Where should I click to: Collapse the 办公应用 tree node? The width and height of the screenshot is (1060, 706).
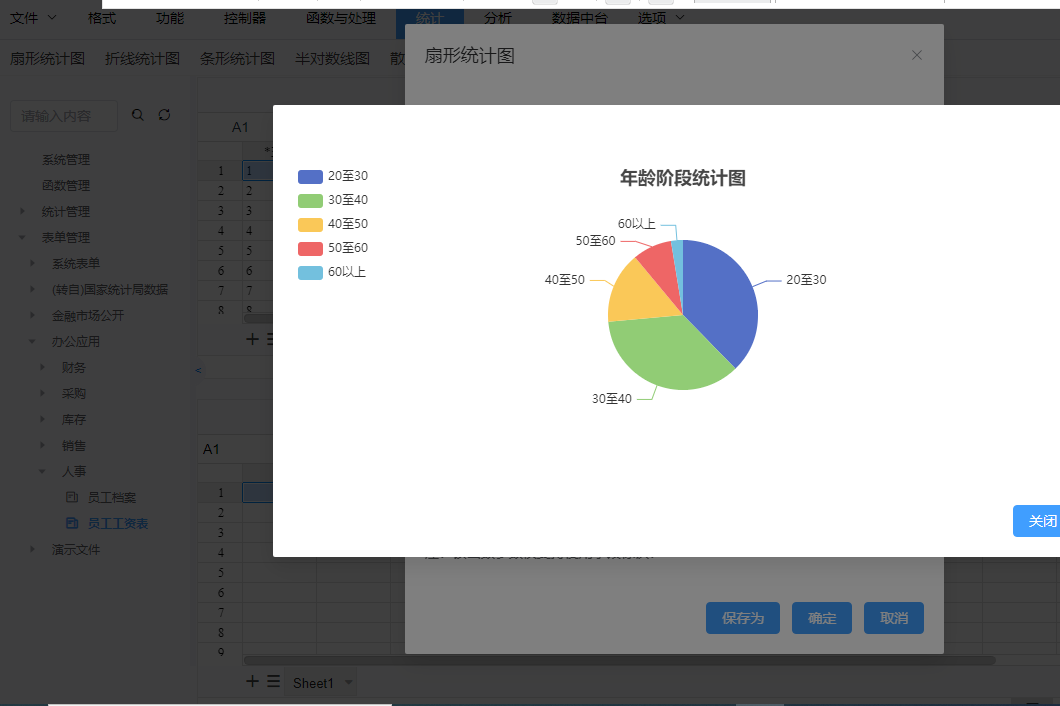[32, 341]
